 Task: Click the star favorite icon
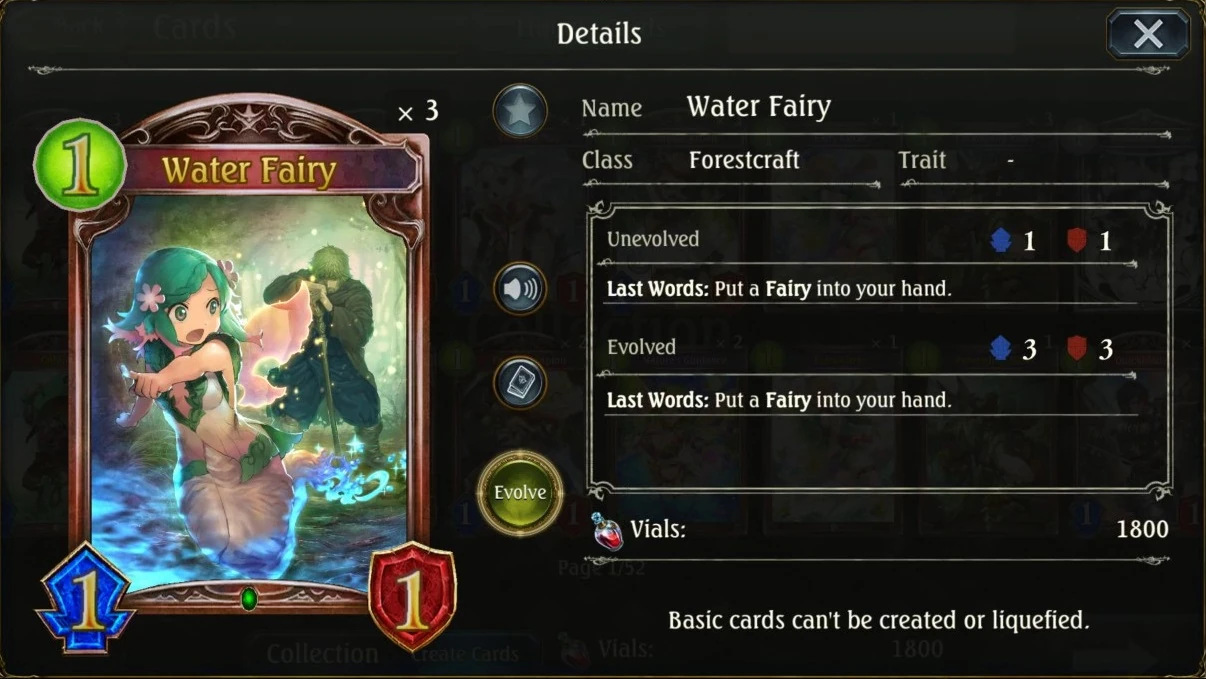click(x=520, y=110)
